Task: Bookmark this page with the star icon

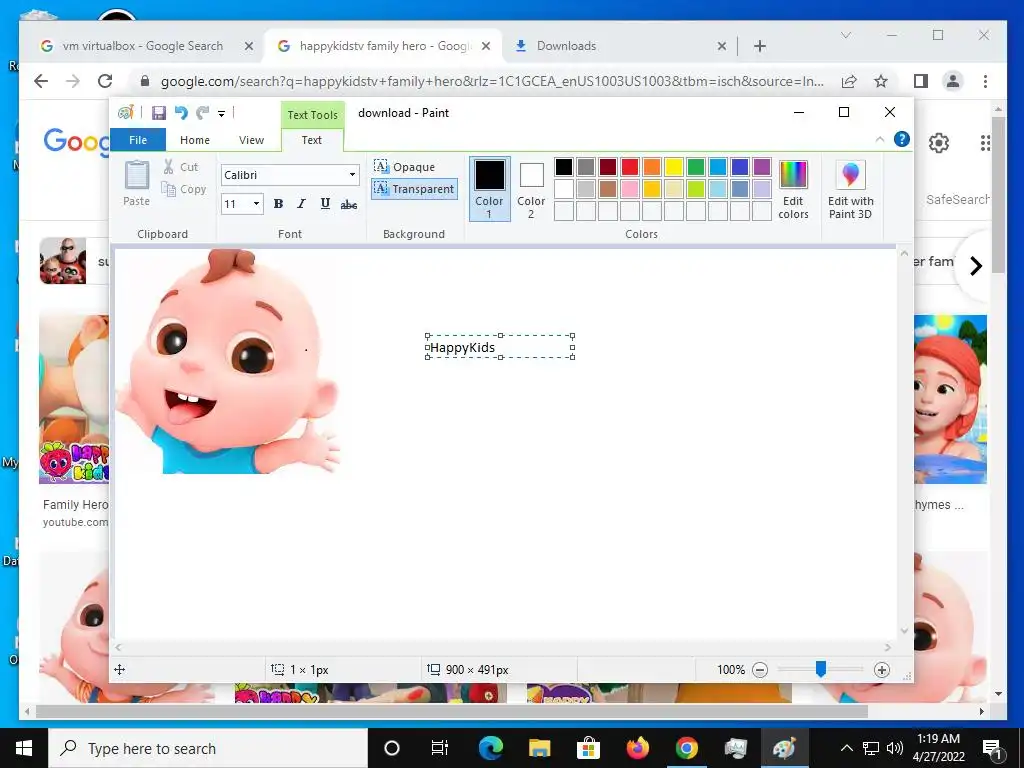Action: [881, 81]
